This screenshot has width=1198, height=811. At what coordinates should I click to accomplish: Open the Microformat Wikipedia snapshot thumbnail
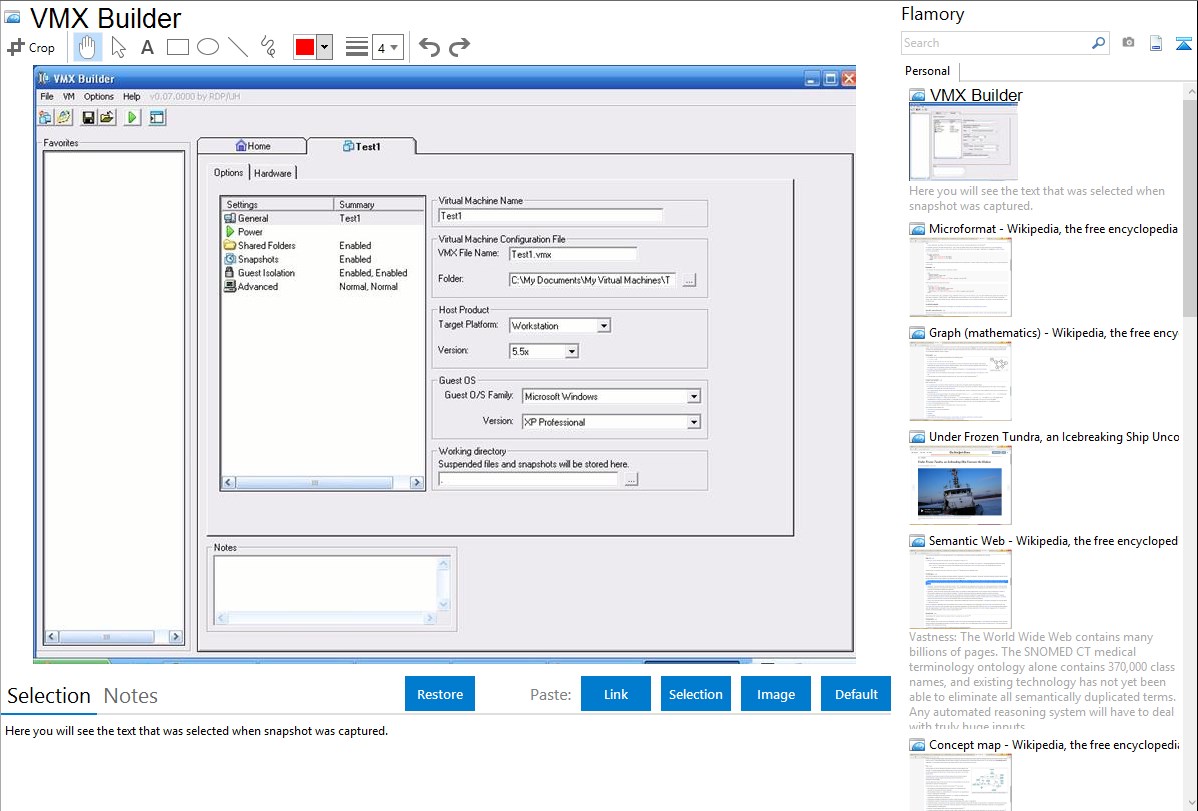[960, 277]
